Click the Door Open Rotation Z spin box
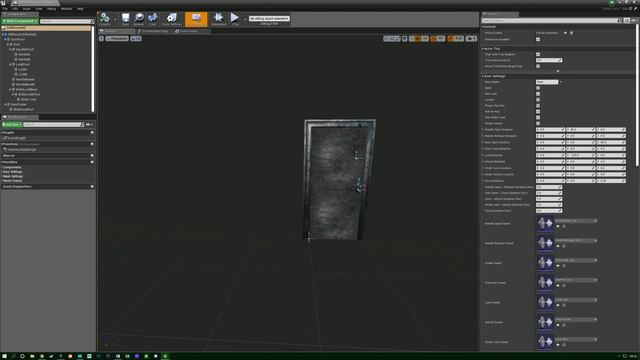The height and width of the screenshot is (360, 640). (611, 142)
